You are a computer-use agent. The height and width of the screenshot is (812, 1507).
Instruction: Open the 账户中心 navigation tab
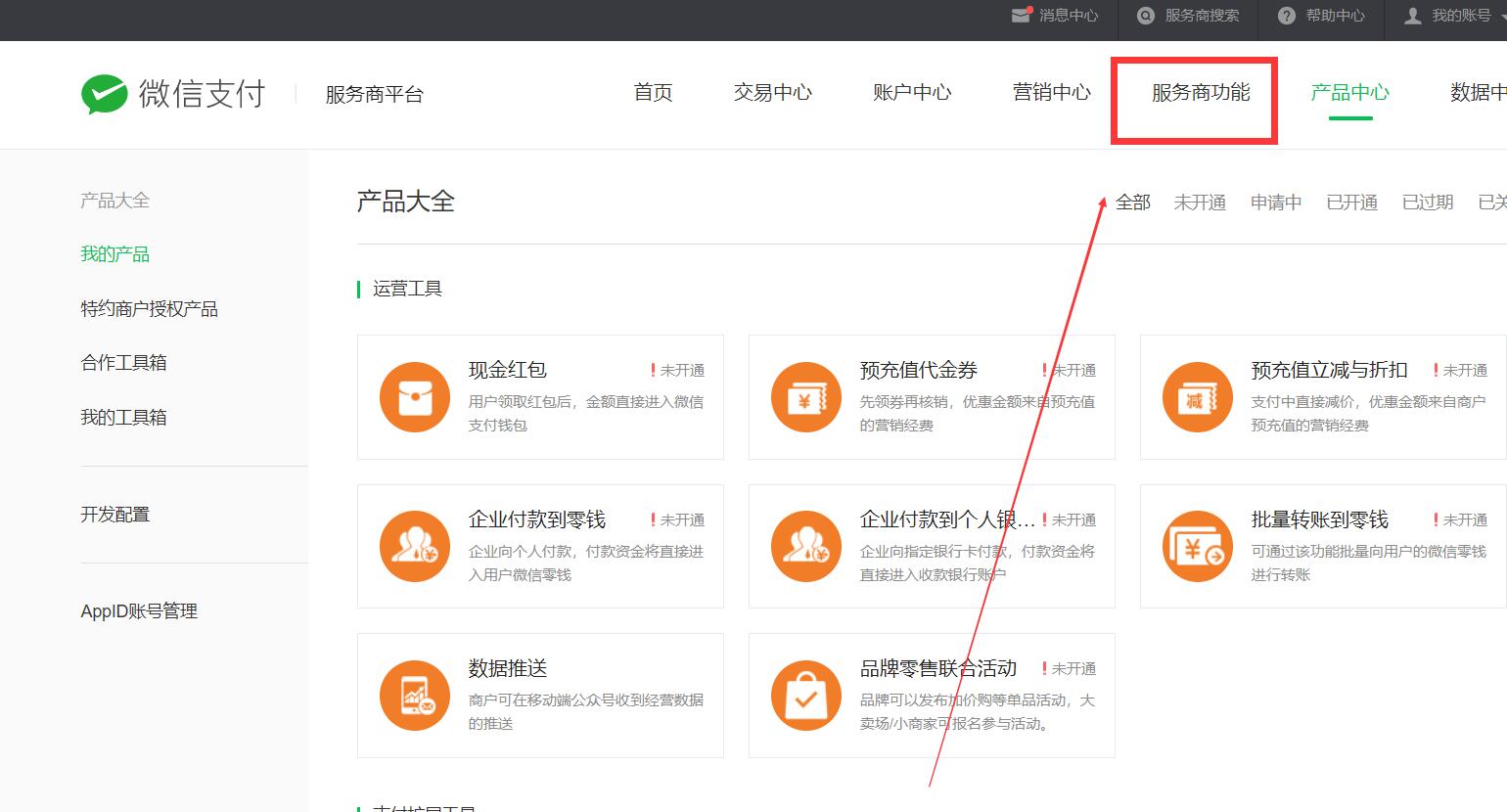pyautogui.click(x=912, y=92)
